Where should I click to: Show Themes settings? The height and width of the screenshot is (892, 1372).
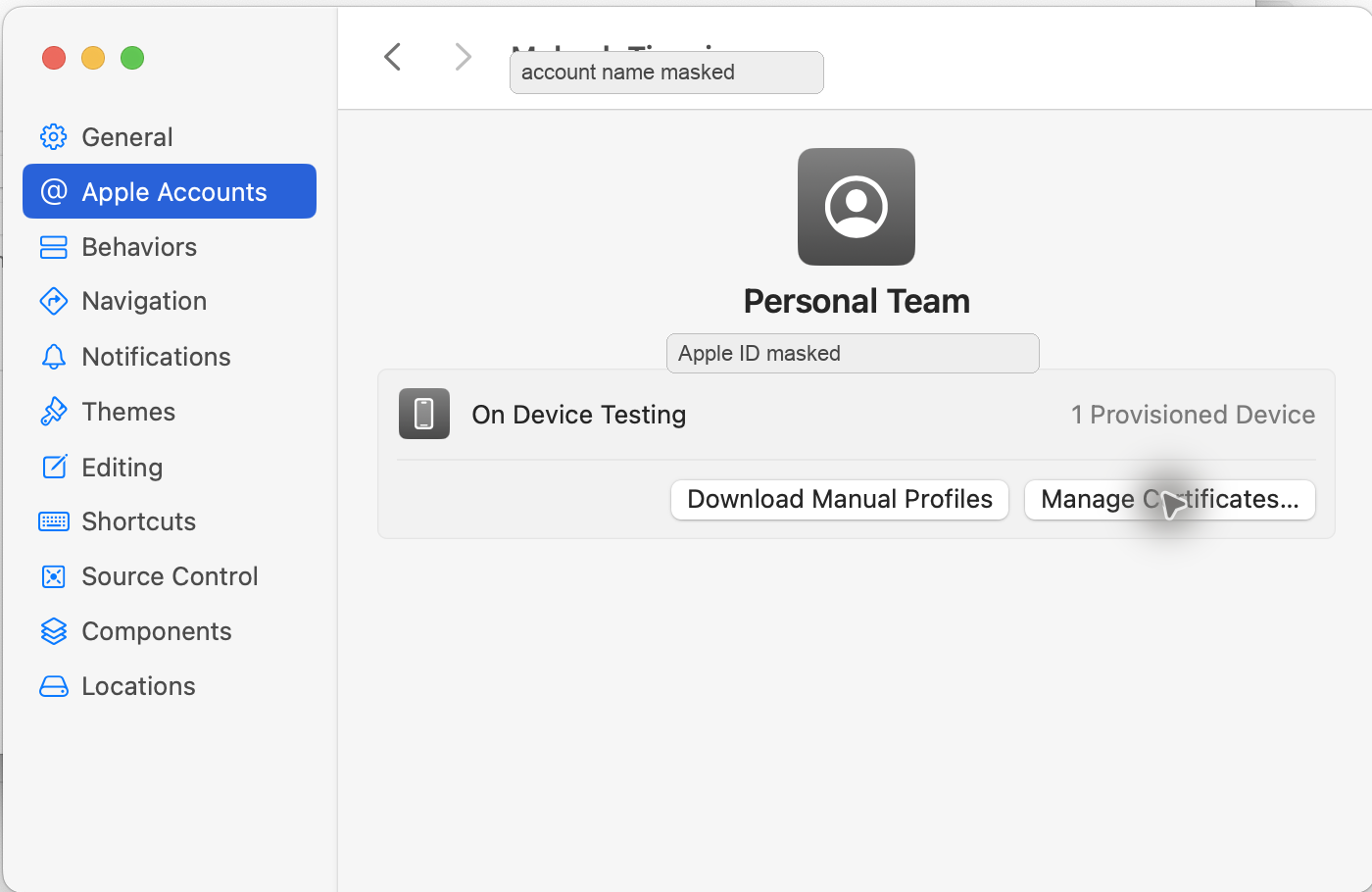pos(170,412)
